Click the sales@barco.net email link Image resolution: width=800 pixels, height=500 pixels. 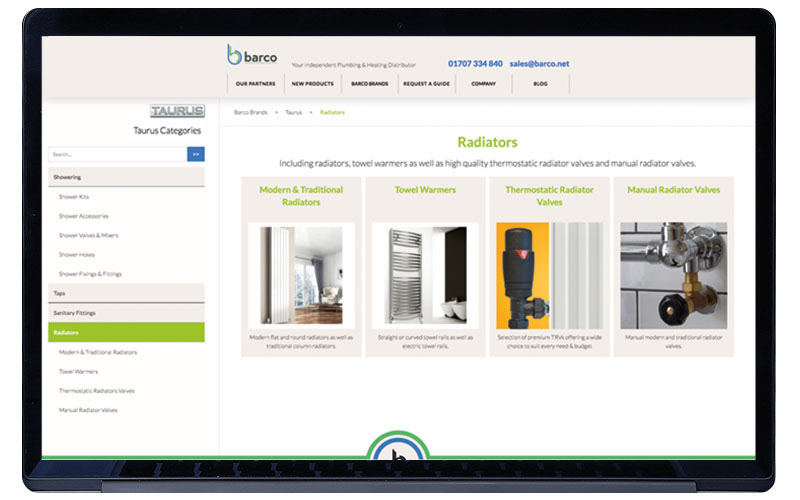point(539,64)
